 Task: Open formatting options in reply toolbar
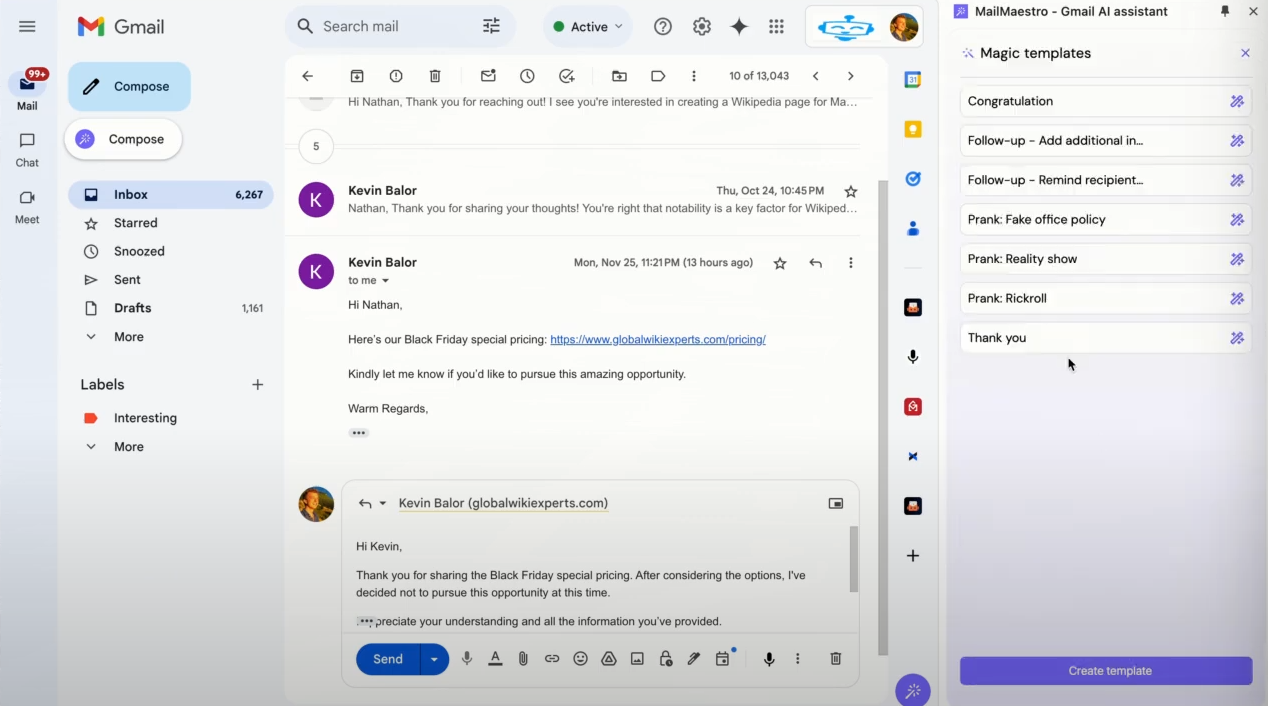(x=495, y=659)
